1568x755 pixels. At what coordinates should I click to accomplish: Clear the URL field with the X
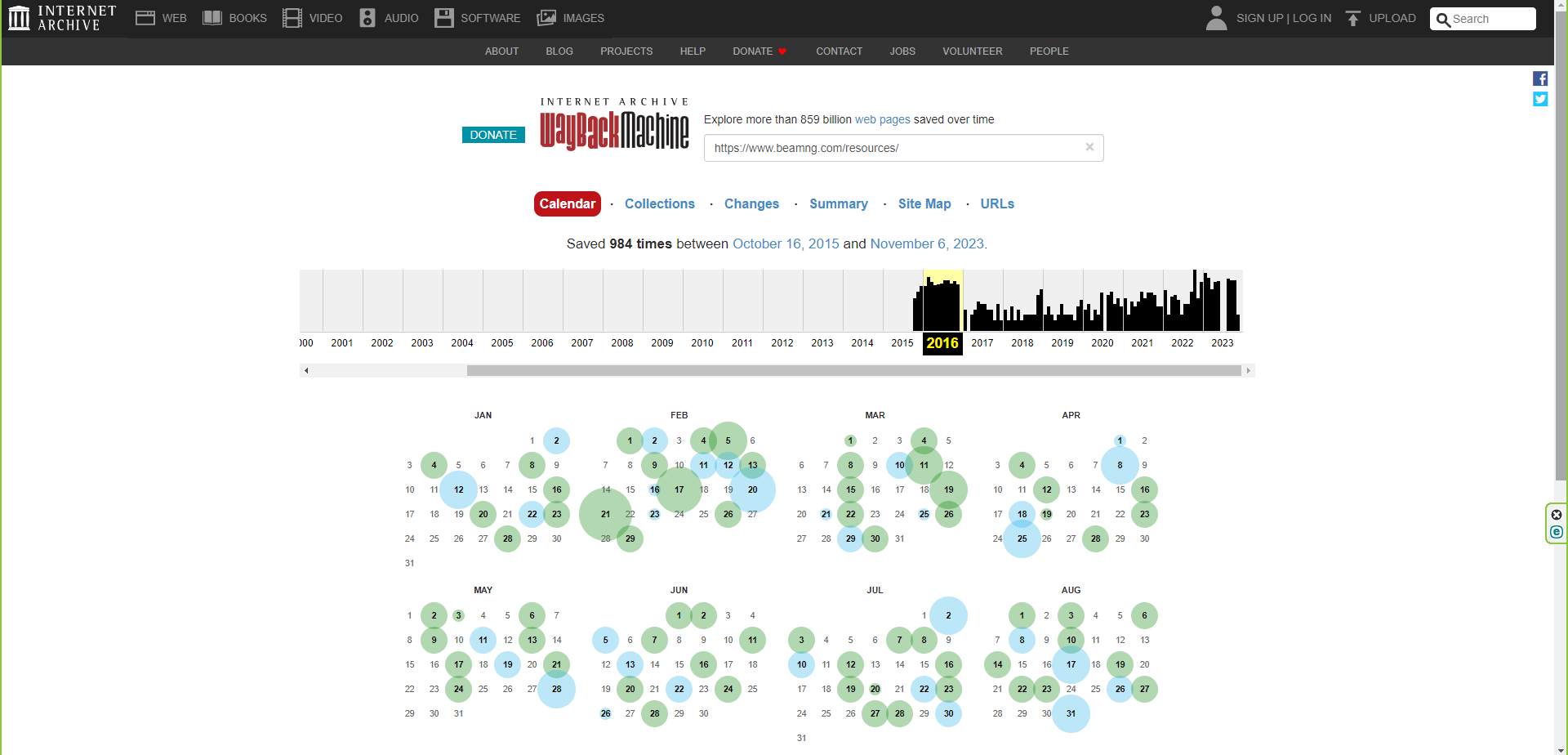click(1089, 147)
